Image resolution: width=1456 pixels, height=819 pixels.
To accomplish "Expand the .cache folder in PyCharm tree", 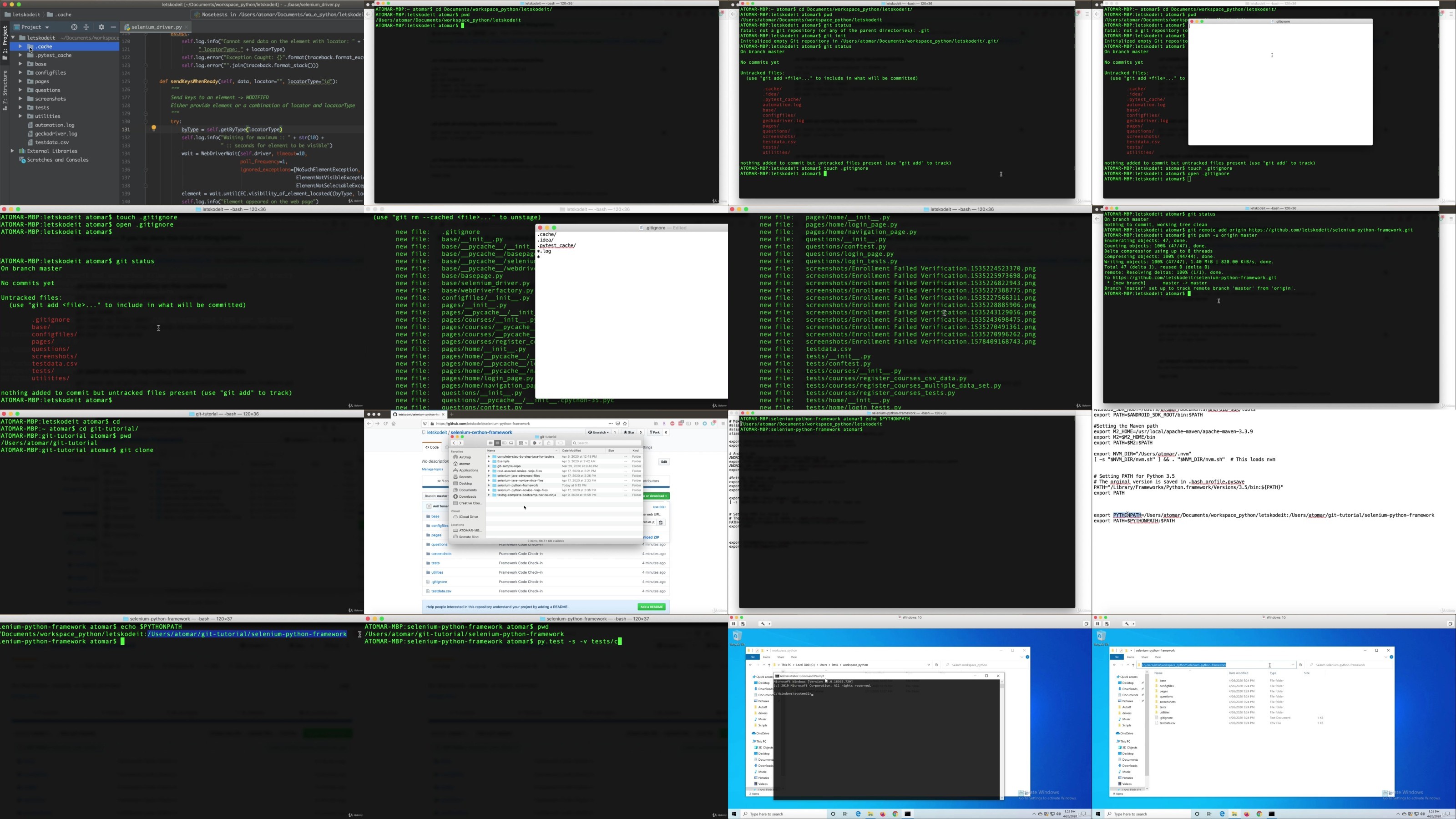I will click(x=20, y=46).
